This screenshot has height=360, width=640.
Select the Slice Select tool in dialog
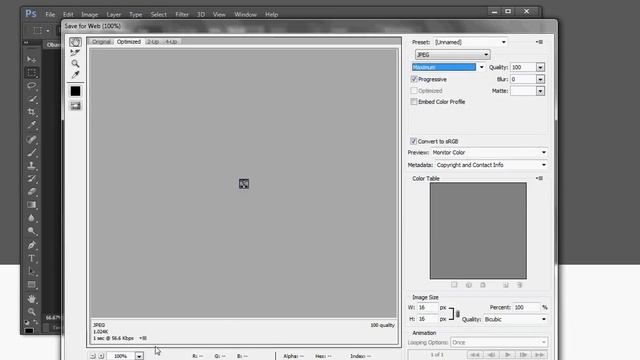[75, 53]
